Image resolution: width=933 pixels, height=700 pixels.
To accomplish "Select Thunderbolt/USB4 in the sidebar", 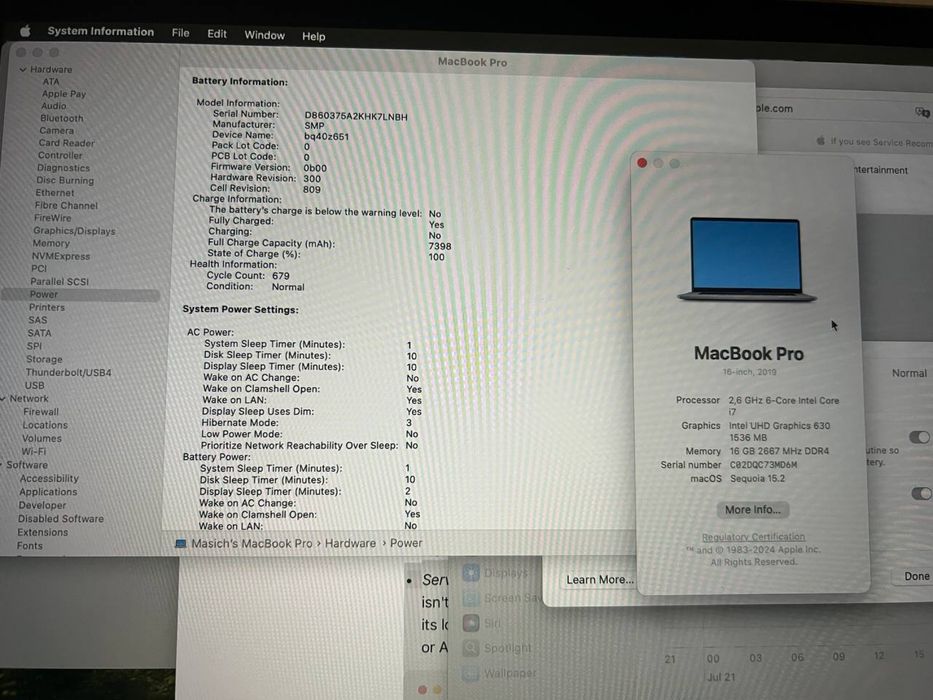I will coord(68,373).
